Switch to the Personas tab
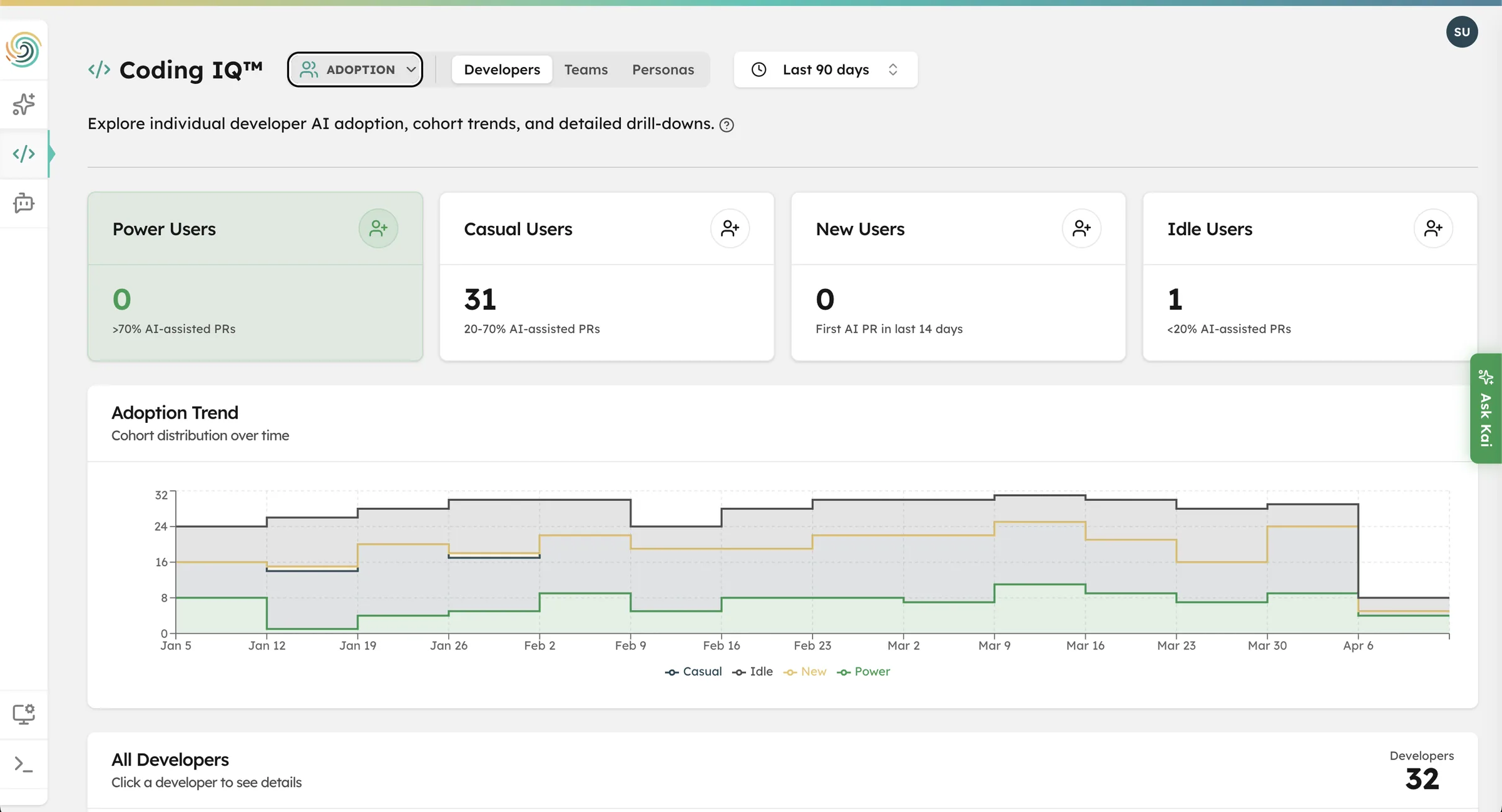Screen dimensions: 1502x812 (x=663, y=69)
